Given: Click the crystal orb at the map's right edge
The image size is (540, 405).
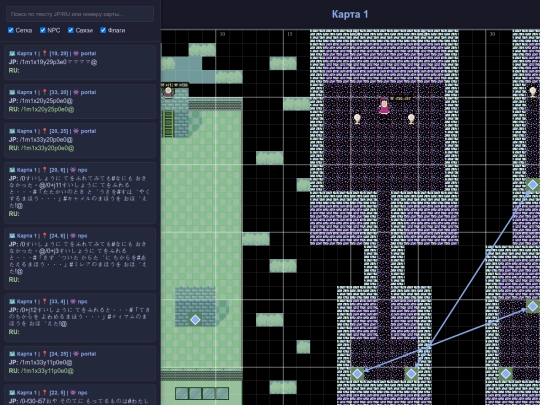Looking at the screenshot, I should pos(533,92).
